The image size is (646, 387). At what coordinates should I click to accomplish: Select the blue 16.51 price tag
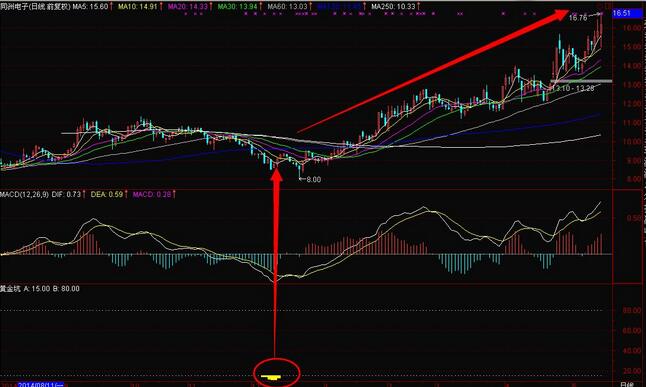(623, 13)
